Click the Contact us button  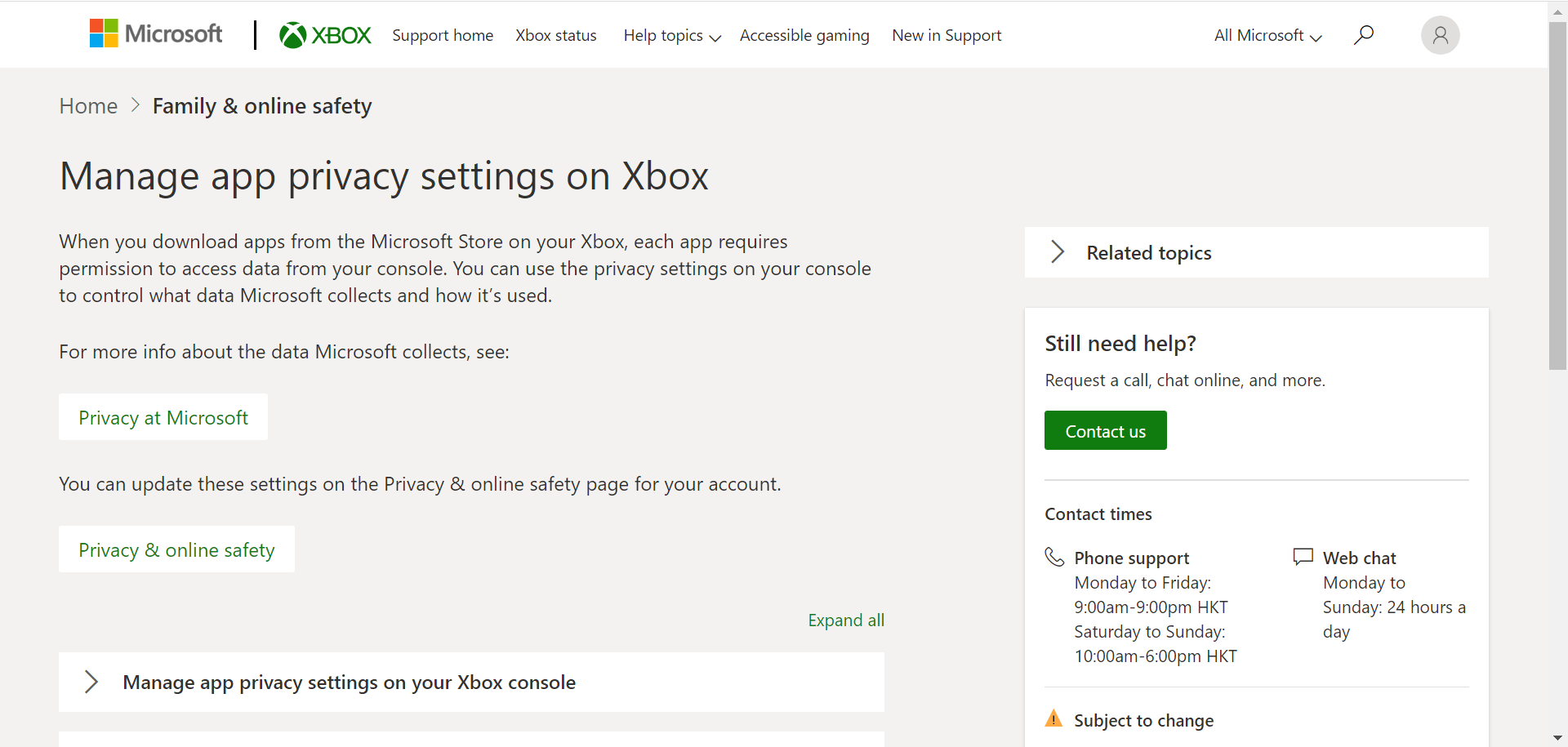pyautogui.click(x=1106, y=430)
